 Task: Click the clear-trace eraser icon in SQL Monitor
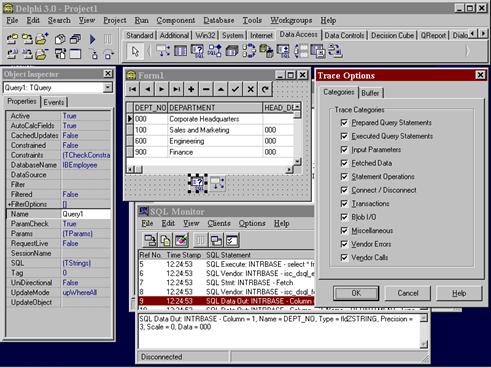(181, 240)
